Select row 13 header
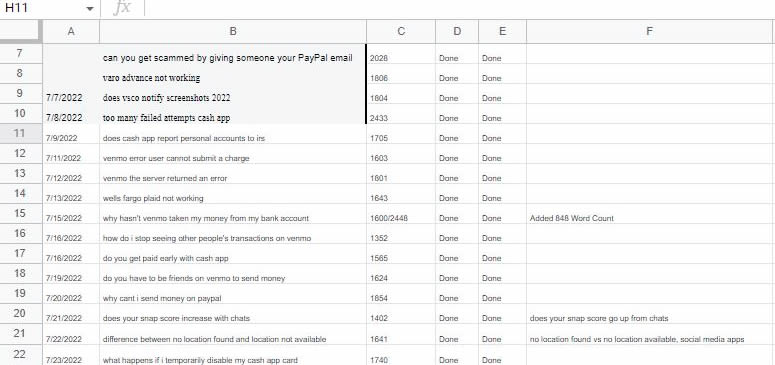Viewport: 775px width, 365px height. coord(20,174)
